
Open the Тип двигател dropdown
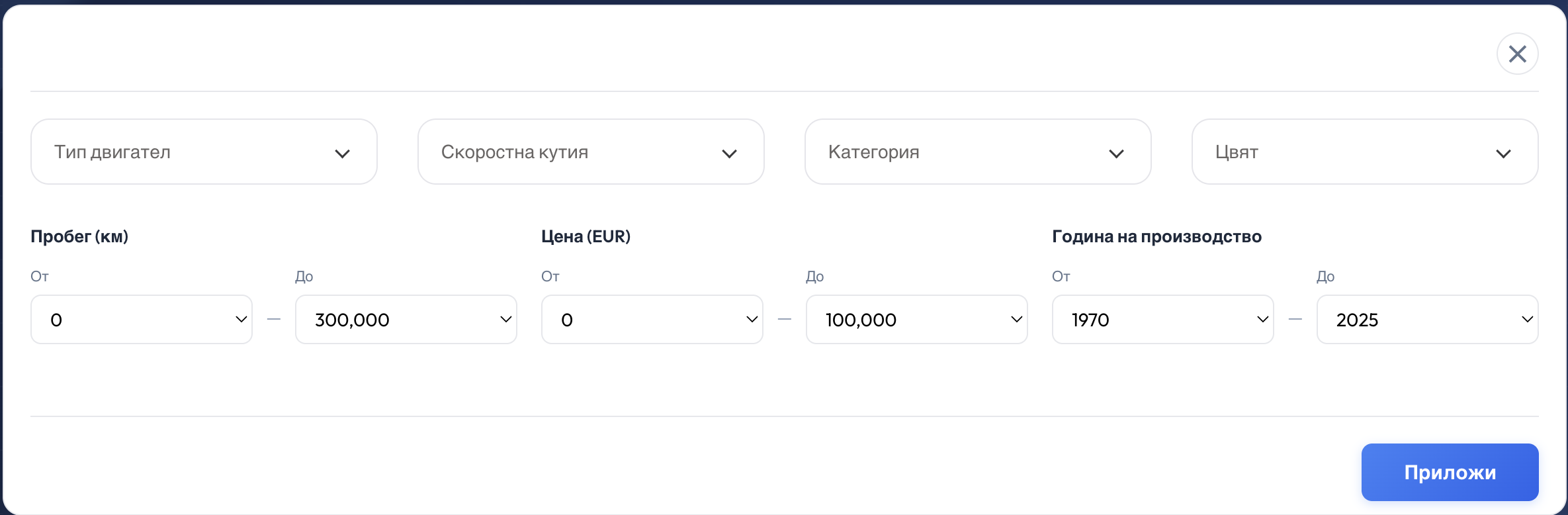[204, 152]
